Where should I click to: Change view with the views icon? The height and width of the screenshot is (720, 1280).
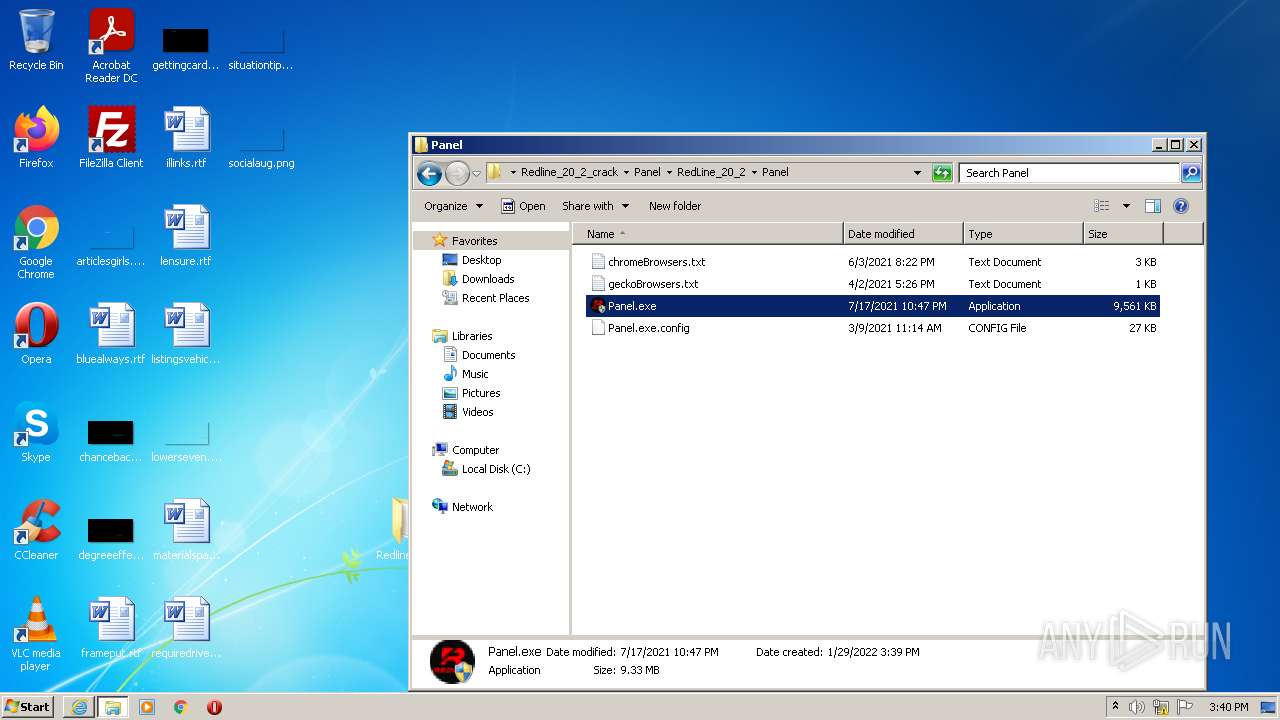[1102, 206]
